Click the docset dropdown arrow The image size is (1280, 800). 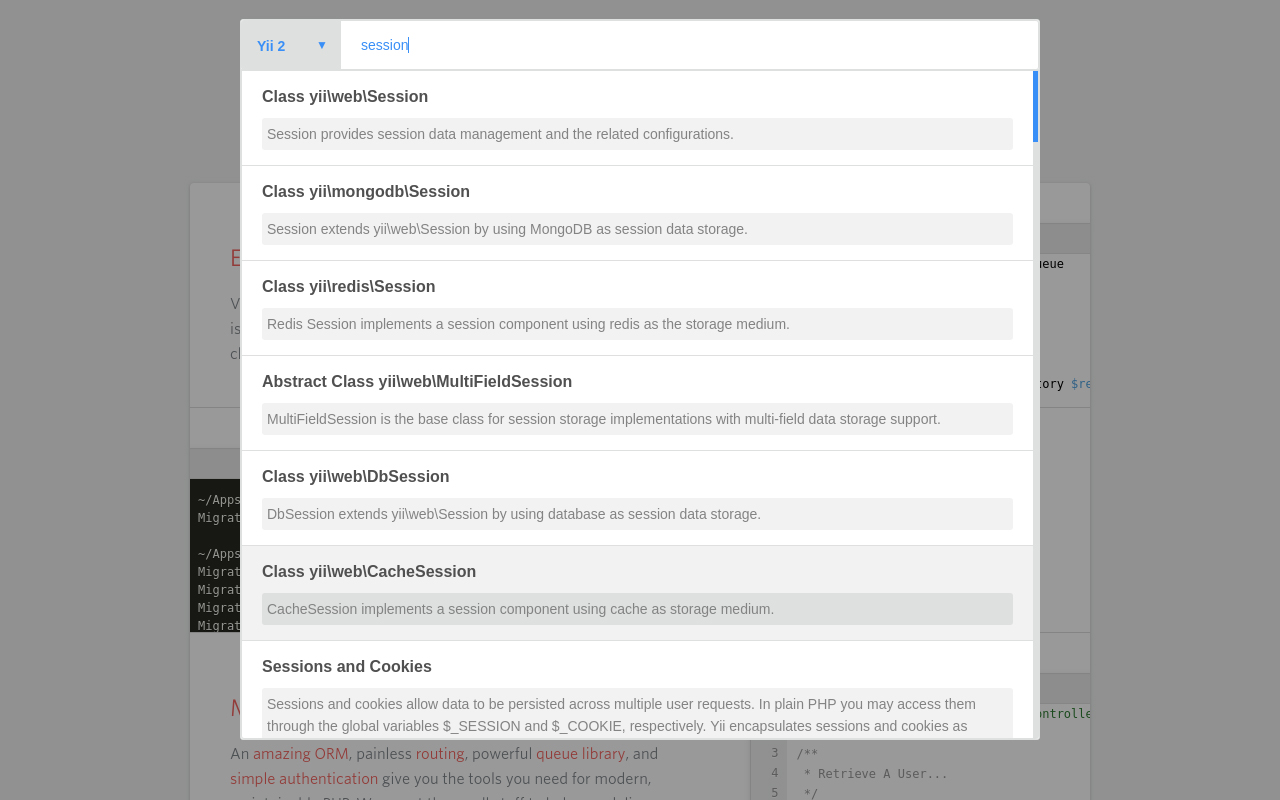[x=322, y=45]
